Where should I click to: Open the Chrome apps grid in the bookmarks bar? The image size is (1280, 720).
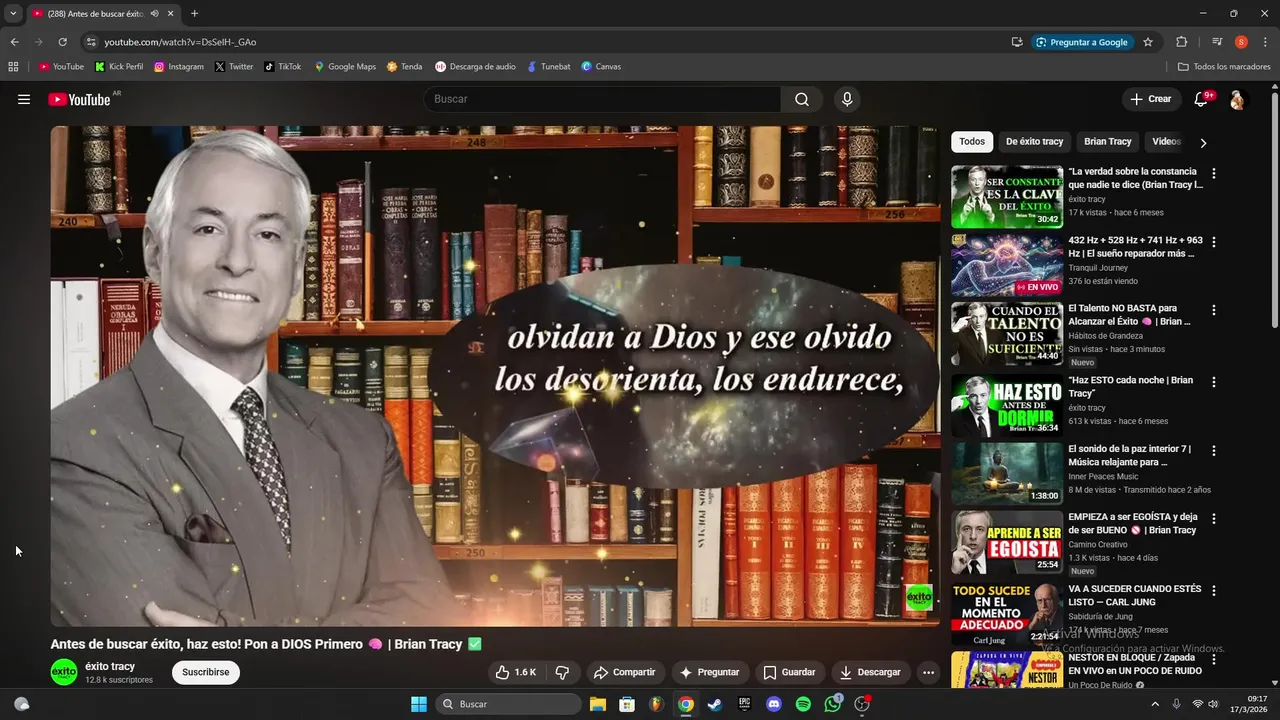click(x=13, y=67)
